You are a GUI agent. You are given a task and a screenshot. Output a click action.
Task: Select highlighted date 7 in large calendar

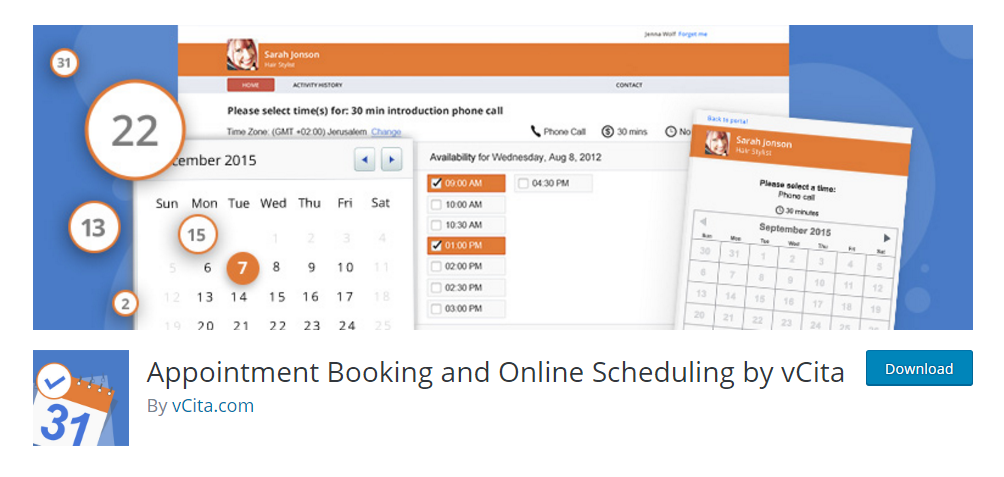click(x=242, y=268)
